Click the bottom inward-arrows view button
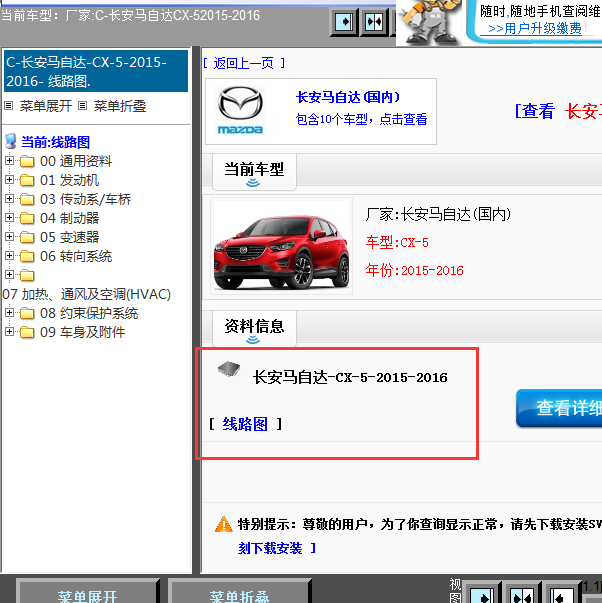602x603 pixels. click(x=522, y=594)
